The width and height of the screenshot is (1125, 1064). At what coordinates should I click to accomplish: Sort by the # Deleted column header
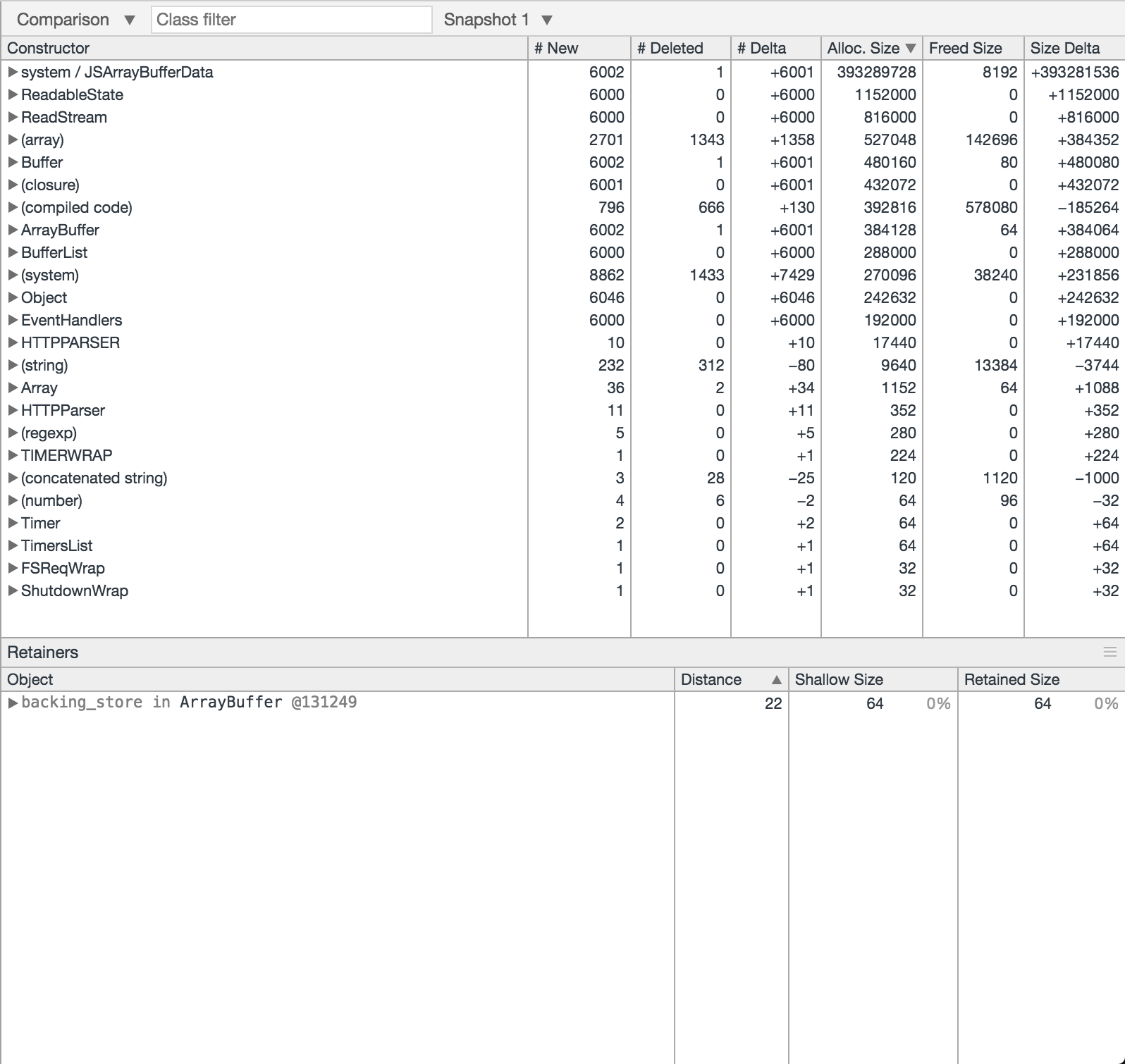(681, 48)
